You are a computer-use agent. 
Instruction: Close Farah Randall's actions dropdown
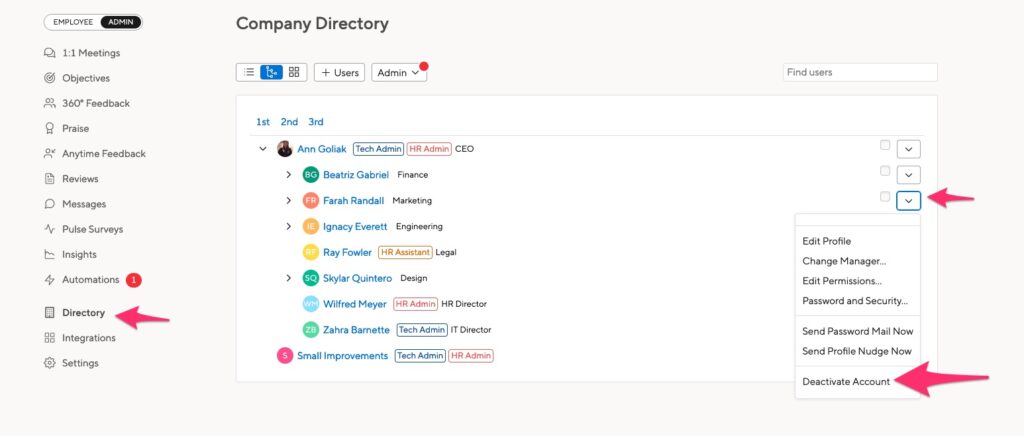tap(908, 200)
